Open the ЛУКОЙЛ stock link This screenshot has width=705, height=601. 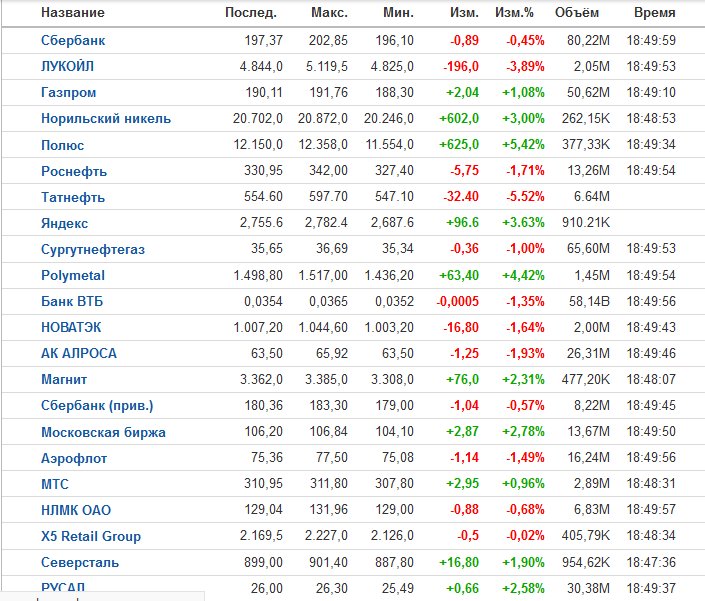pyautogui.click(x=67, y=67)
